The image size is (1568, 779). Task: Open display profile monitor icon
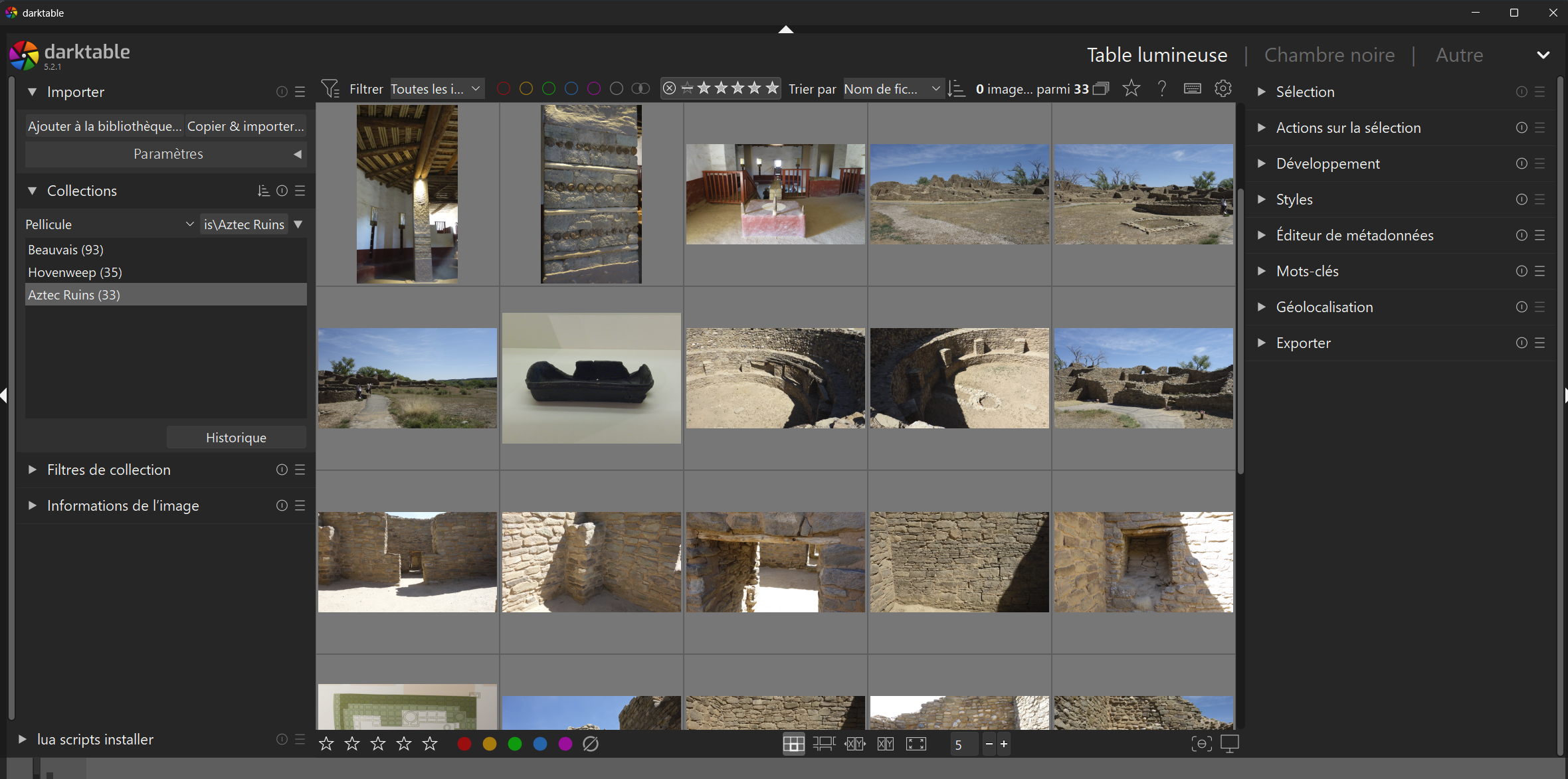click(x=1230, y=744)
